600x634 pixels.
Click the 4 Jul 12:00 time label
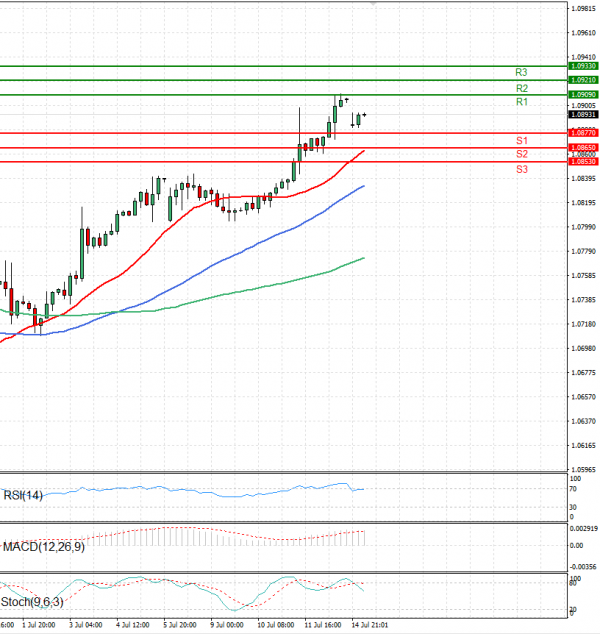pyautogui.click(x=133, y=625)
